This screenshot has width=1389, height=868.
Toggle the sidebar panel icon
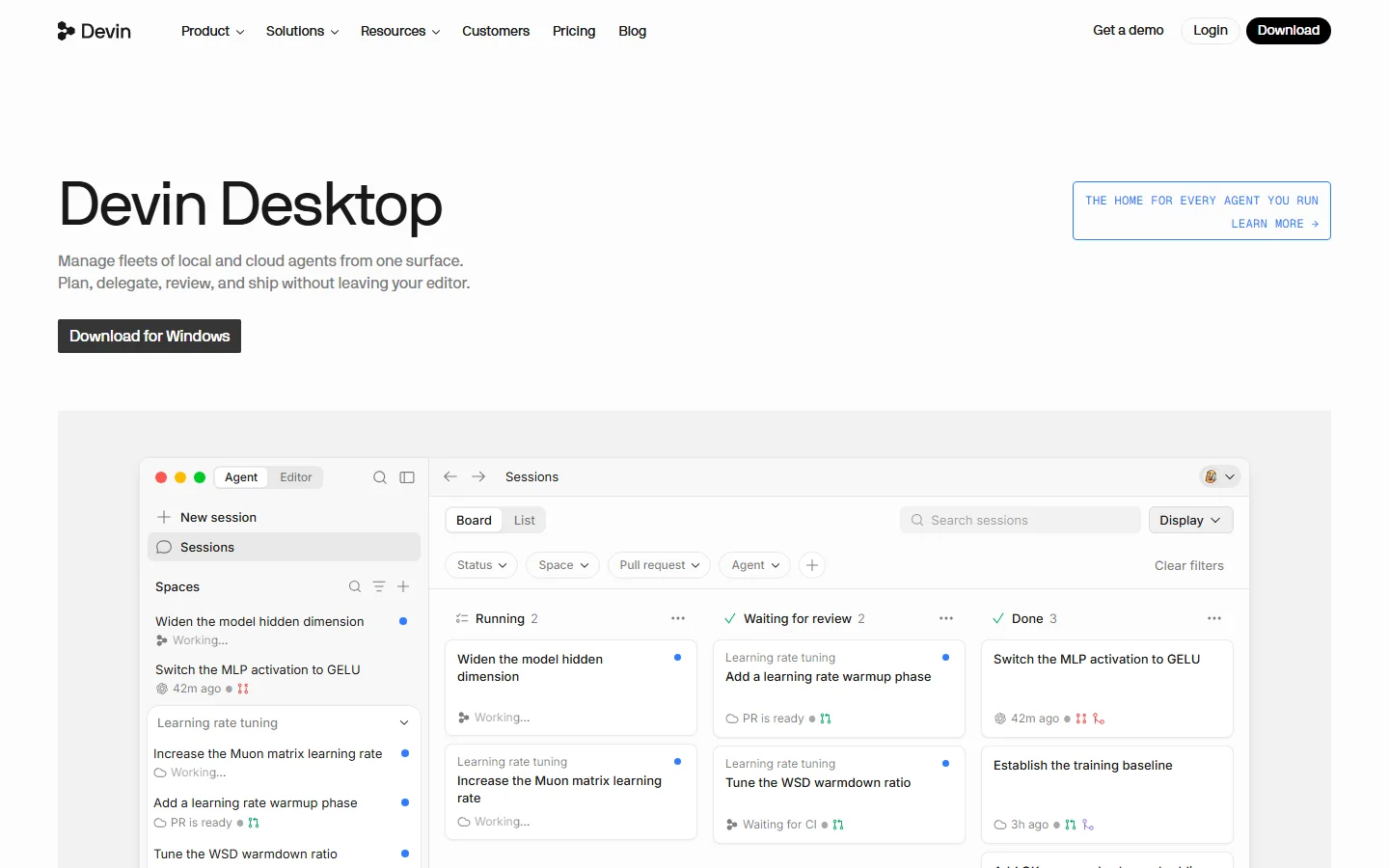click(407, 477)
